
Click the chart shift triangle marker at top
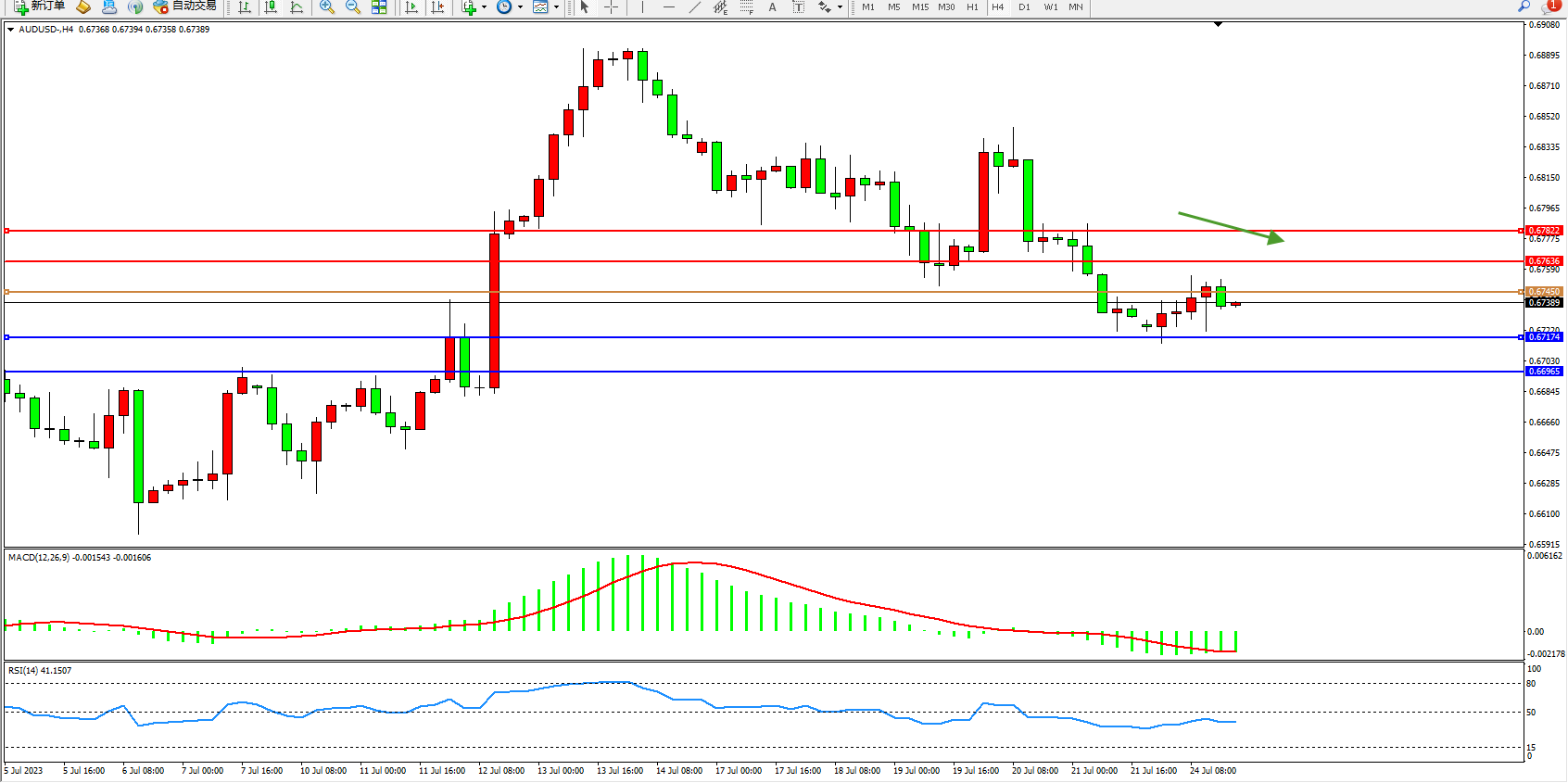pyautogui.click(x=1218, y=25)
